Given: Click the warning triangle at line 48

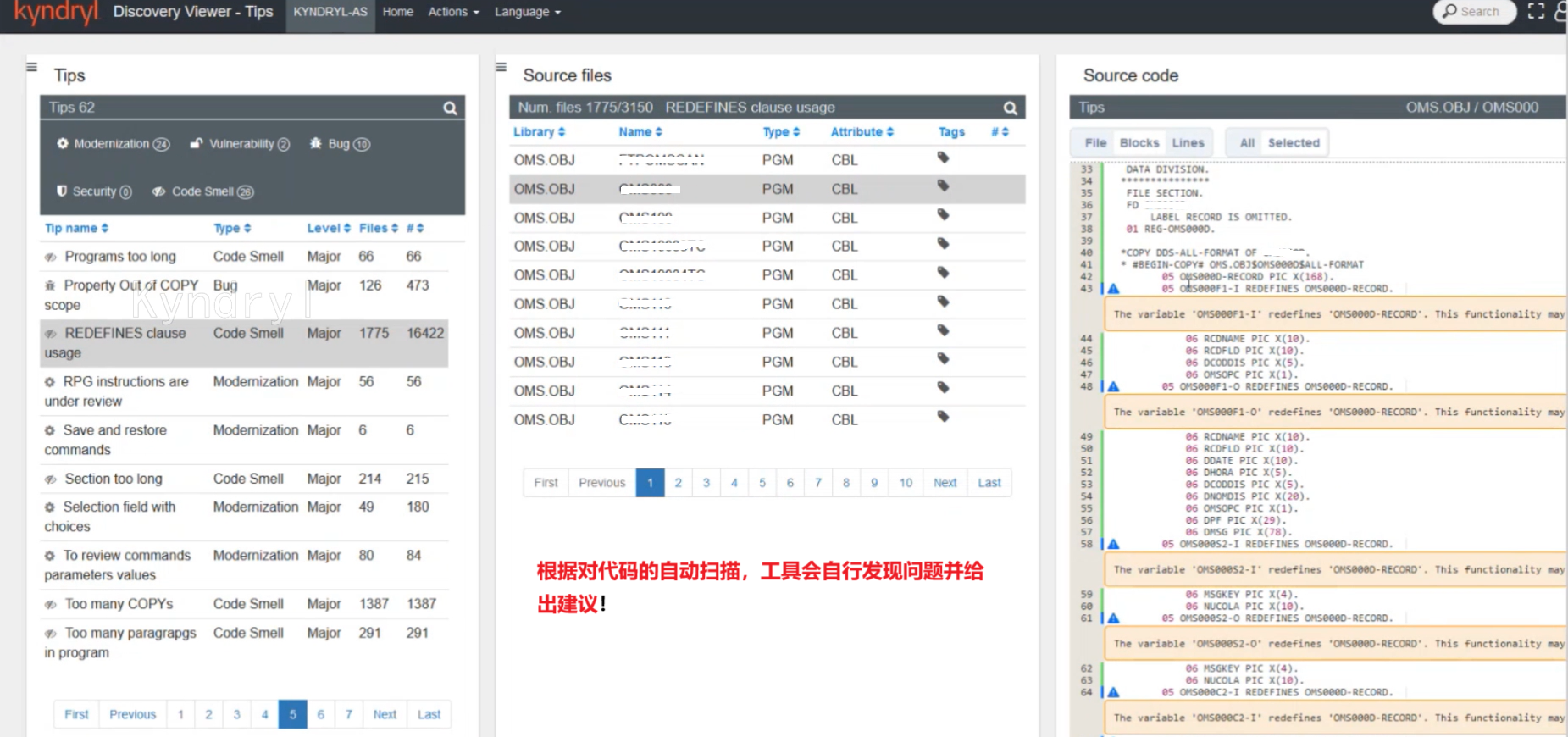Looking at the screenshot, I should (1114, 386).
